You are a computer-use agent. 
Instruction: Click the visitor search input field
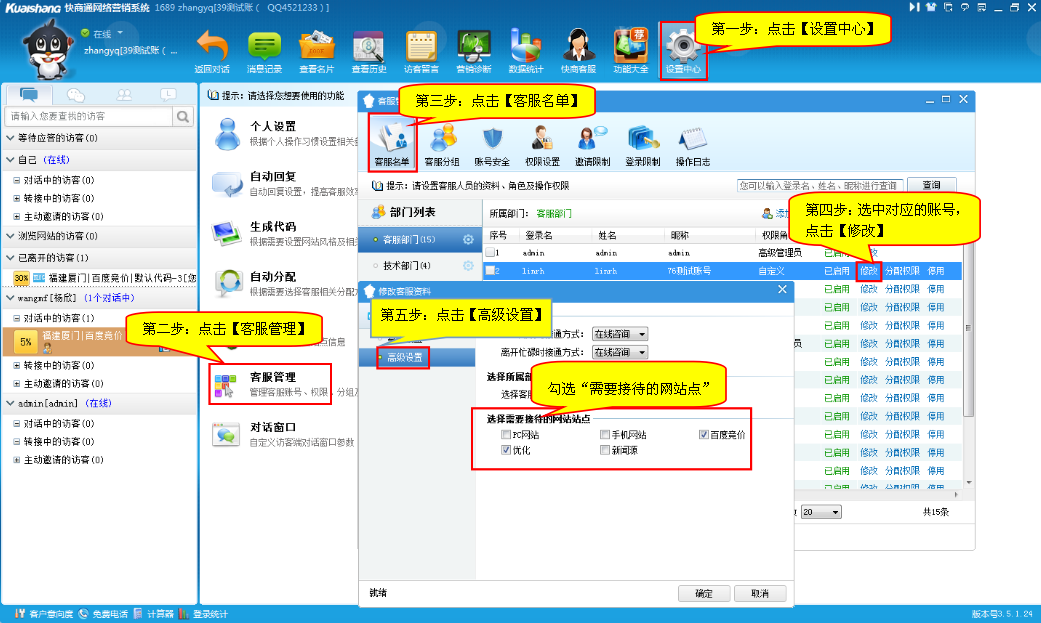pyautogui.click(x=90, y=117)
